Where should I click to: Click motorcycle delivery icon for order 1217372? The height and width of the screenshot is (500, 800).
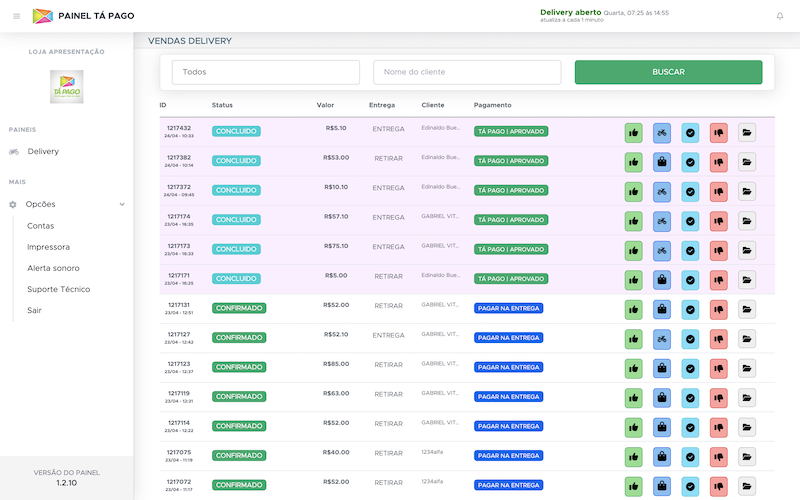661,191
